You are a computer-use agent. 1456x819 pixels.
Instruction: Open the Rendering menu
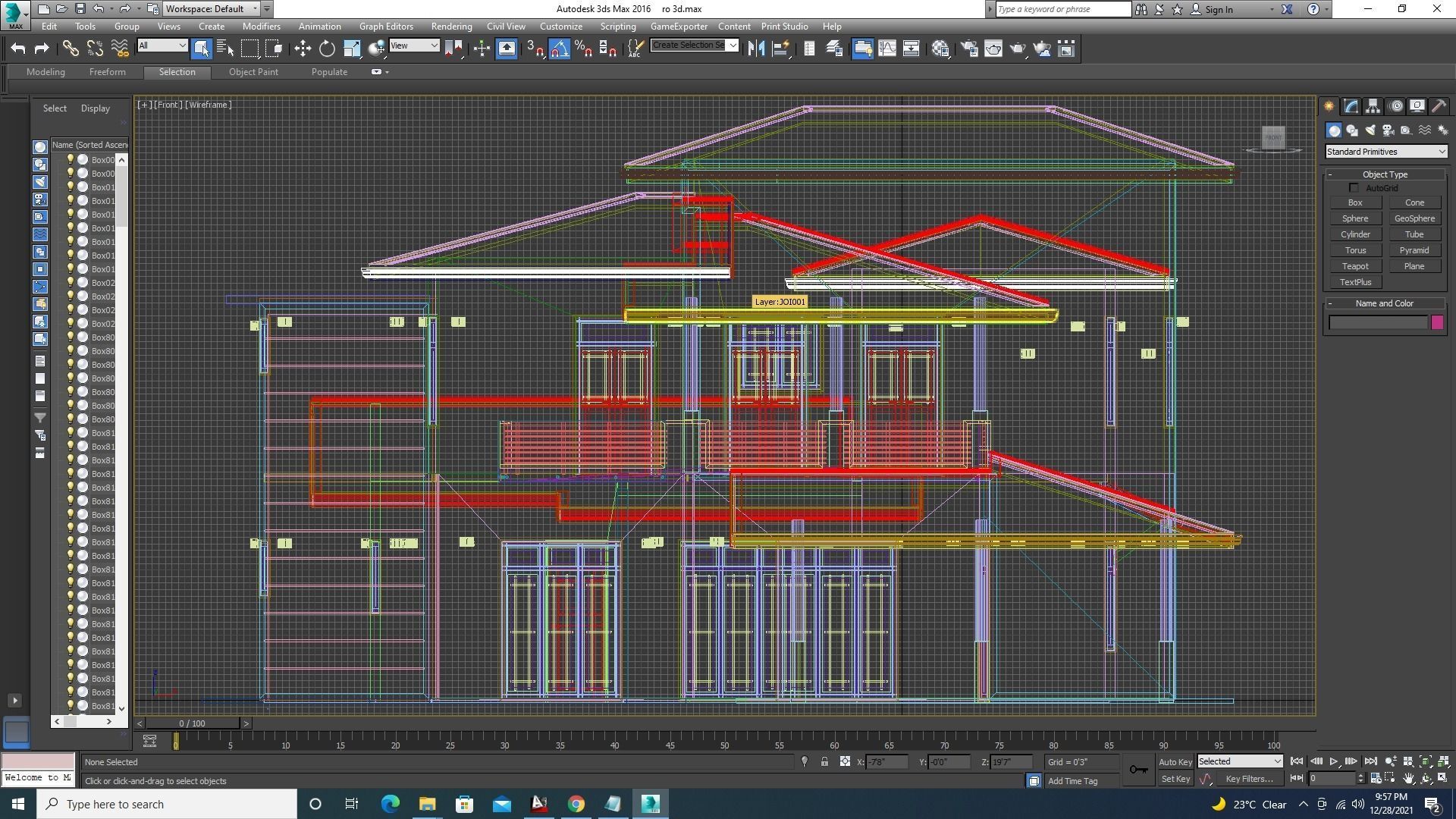click(x=451, y=26)
